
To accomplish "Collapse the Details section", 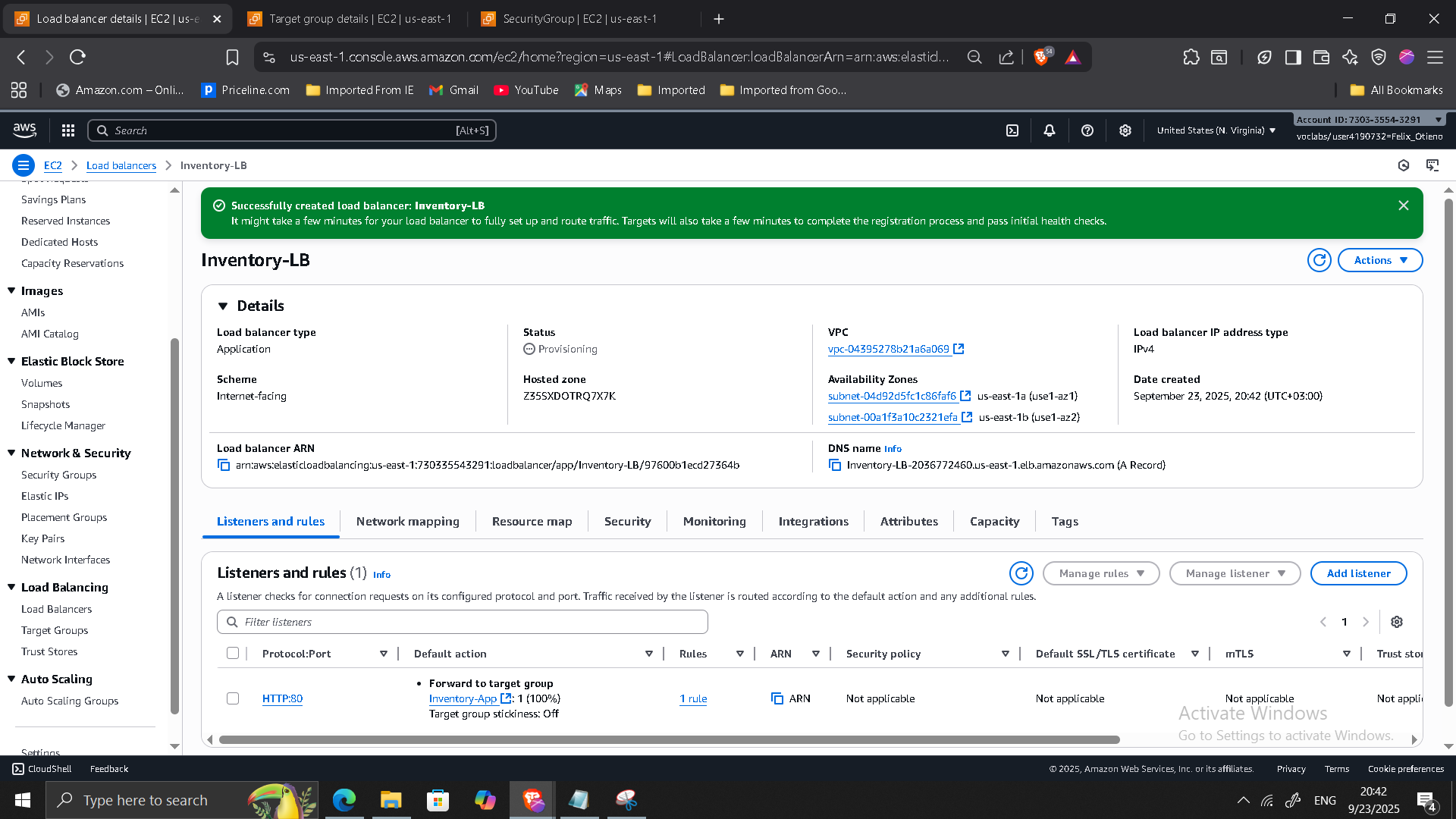I will 223,306.
